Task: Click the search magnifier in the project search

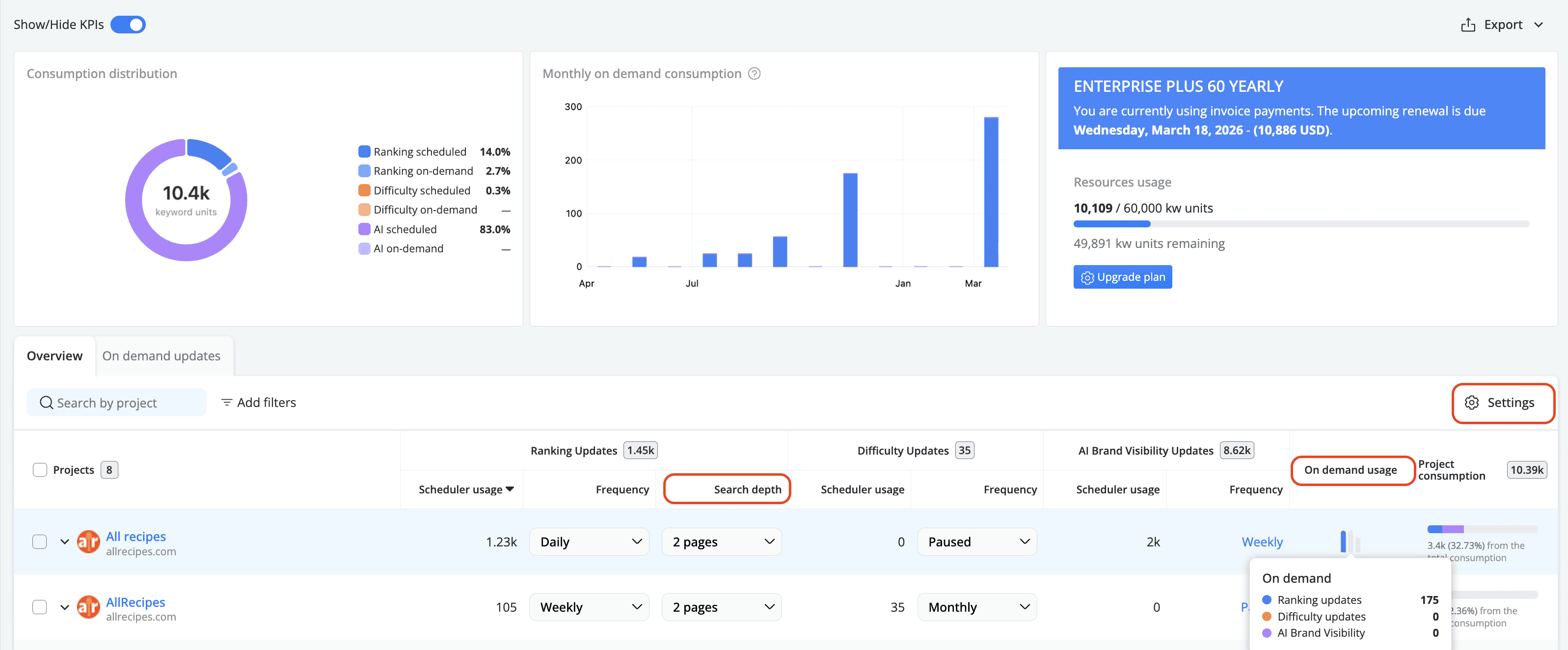Action: [x=46, y=402]
